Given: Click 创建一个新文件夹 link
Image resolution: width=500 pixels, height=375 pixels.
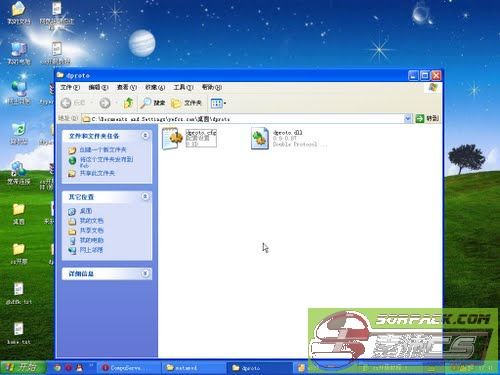Looking at the screenshot, I should point(103,150).
